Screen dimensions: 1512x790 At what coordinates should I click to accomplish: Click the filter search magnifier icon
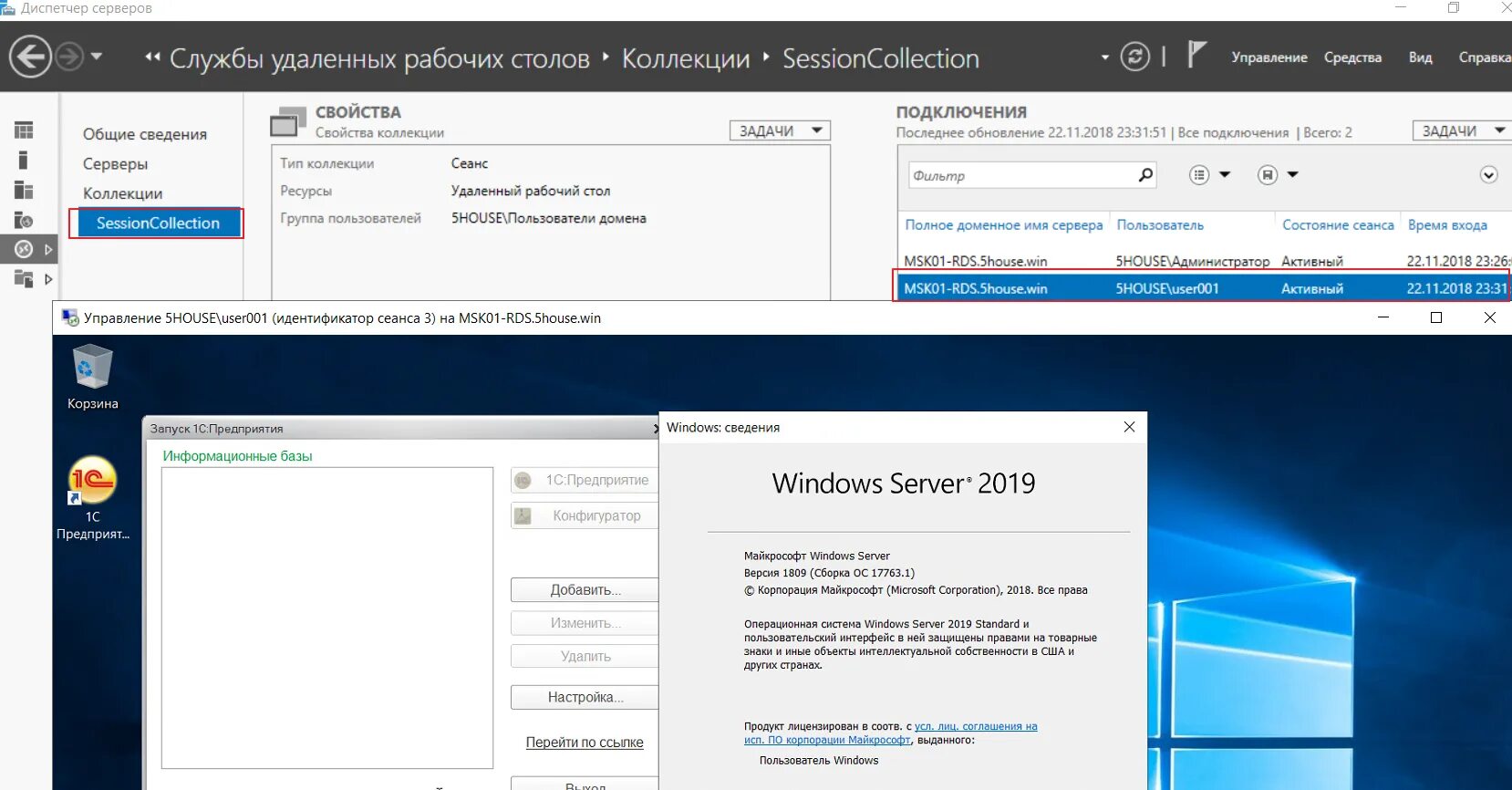(x=1145, y=174)
